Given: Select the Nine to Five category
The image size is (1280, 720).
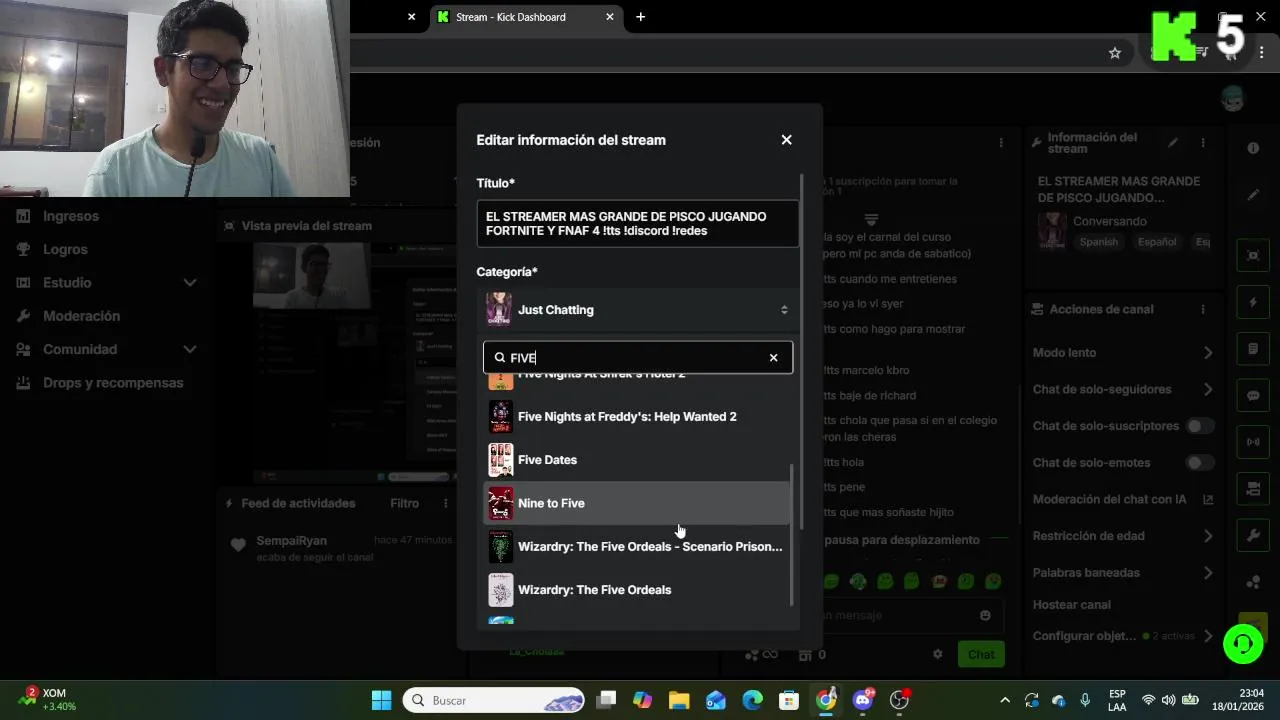Looking at the screenshot, I should coord(638,503).
